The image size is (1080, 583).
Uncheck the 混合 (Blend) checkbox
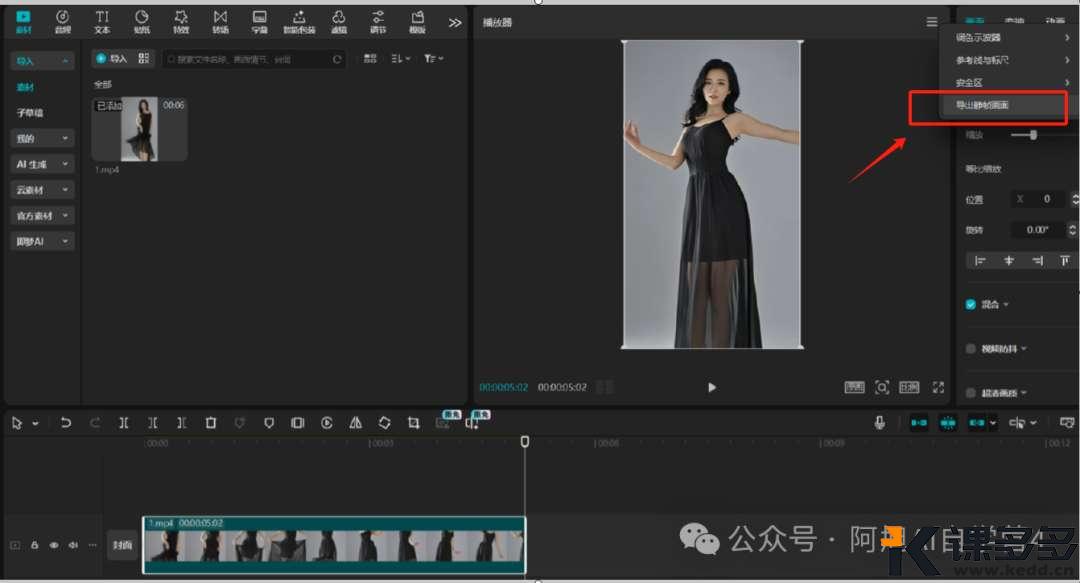(x=971, y=305)
